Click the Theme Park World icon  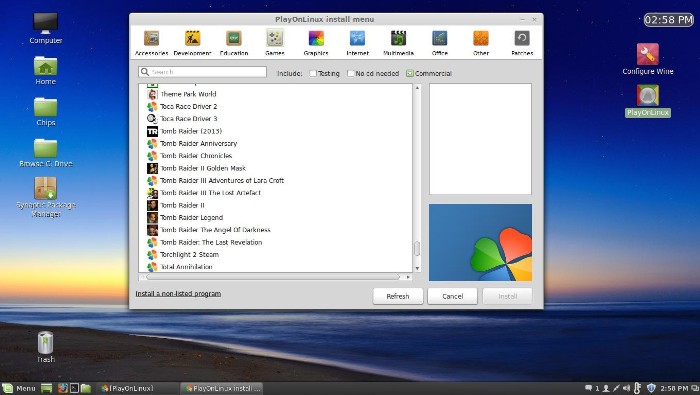click(x=152, y=94)
